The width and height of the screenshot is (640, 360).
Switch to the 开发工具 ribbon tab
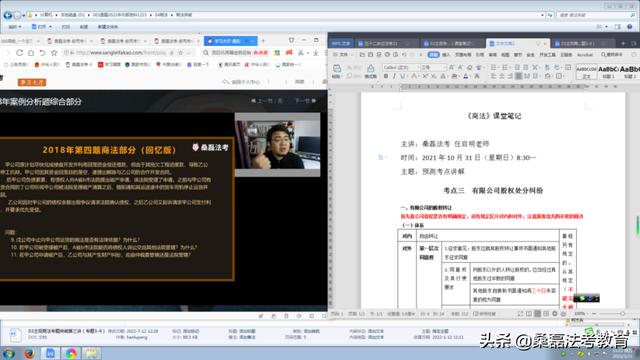[x=547, y=54]
